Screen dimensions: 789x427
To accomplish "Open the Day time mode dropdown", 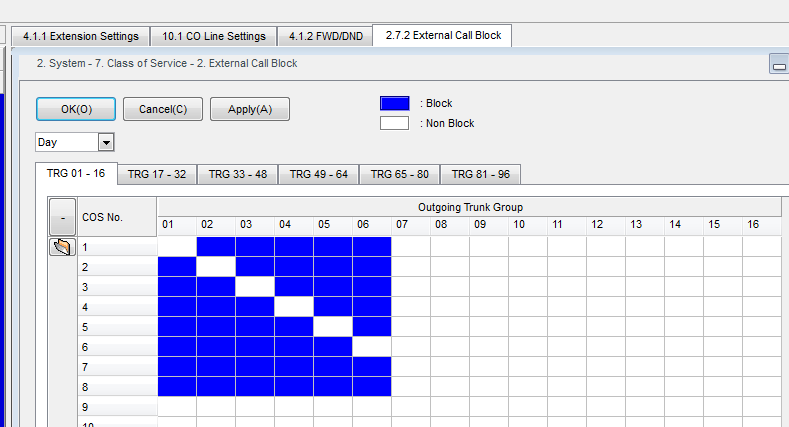I will coord(106,142).
